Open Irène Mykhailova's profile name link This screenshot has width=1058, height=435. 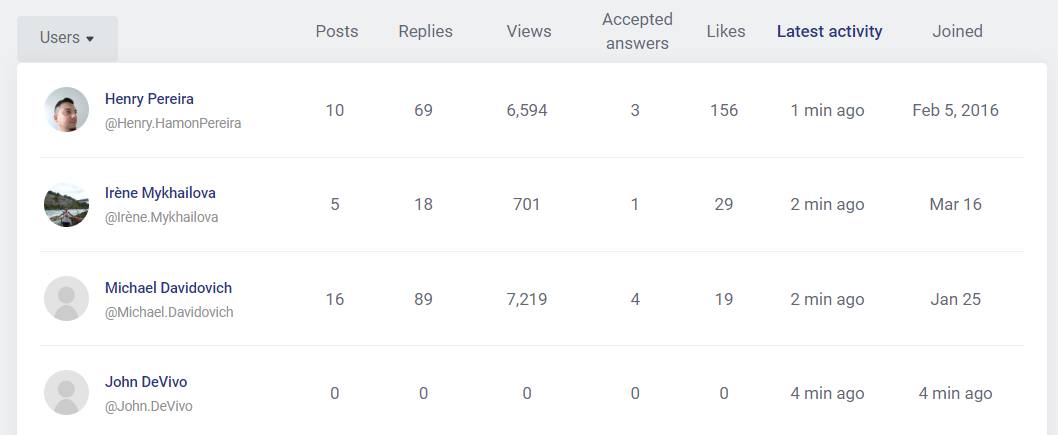tap(161, 193)
